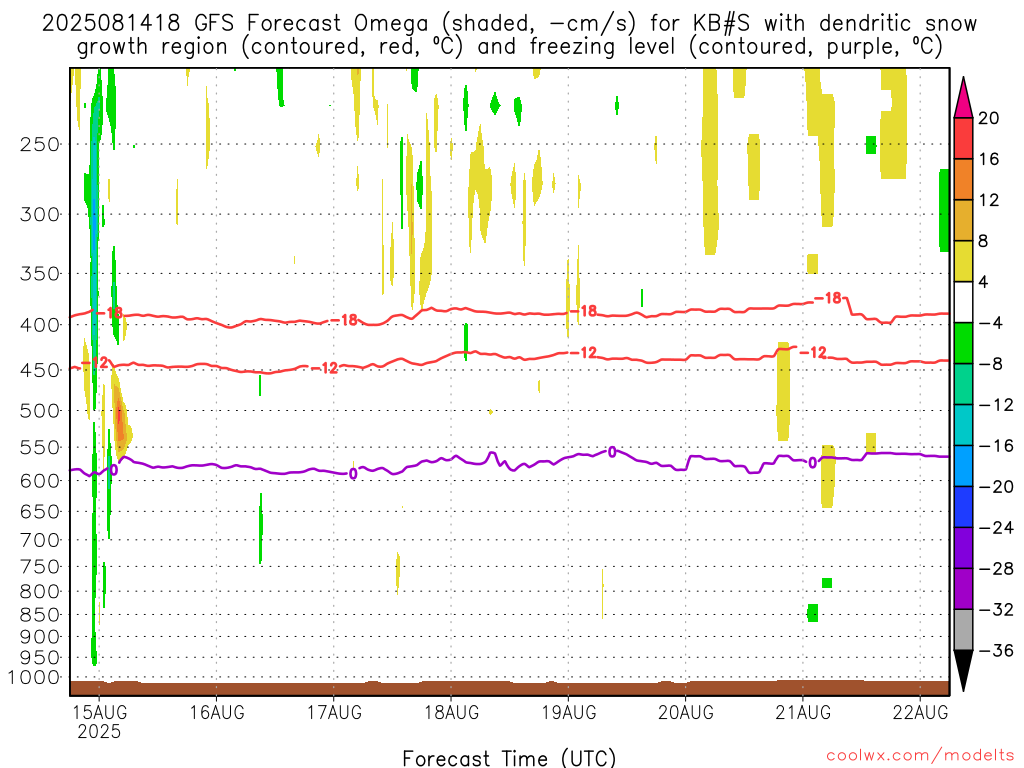This screenshot has height=768, width=1024.
Task: Click the colorbar value label 20
Action: tap(988, 118)
